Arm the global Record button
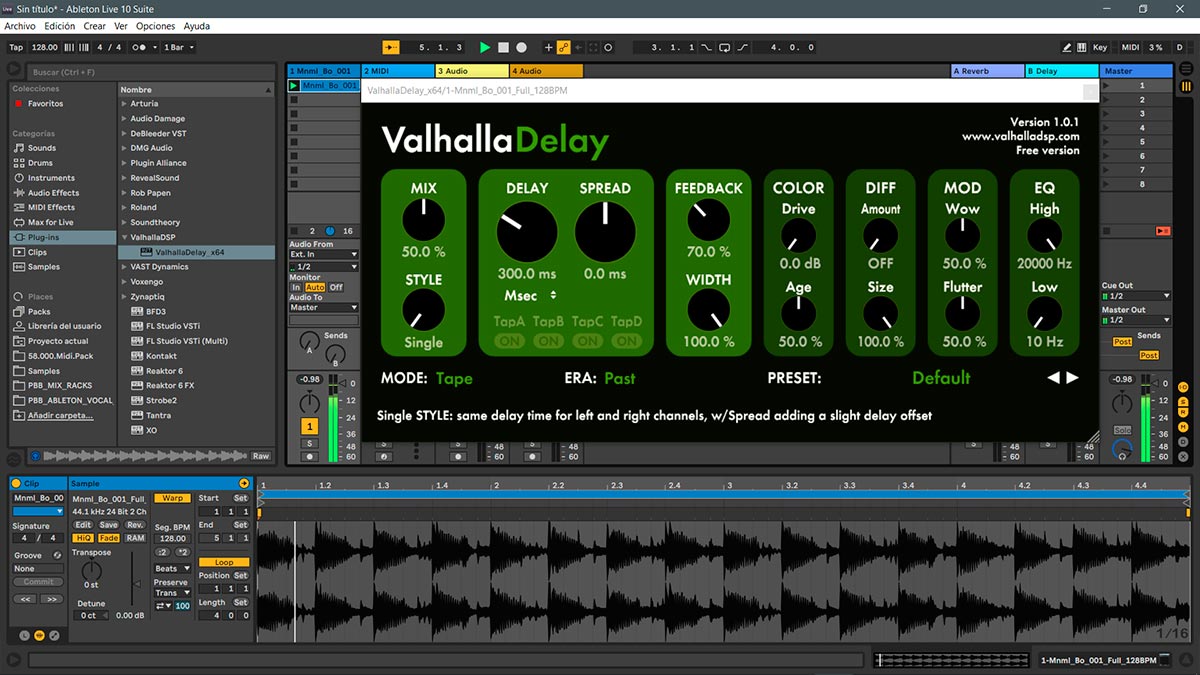Screen dimensions: 1200x675 pos(522,47)
